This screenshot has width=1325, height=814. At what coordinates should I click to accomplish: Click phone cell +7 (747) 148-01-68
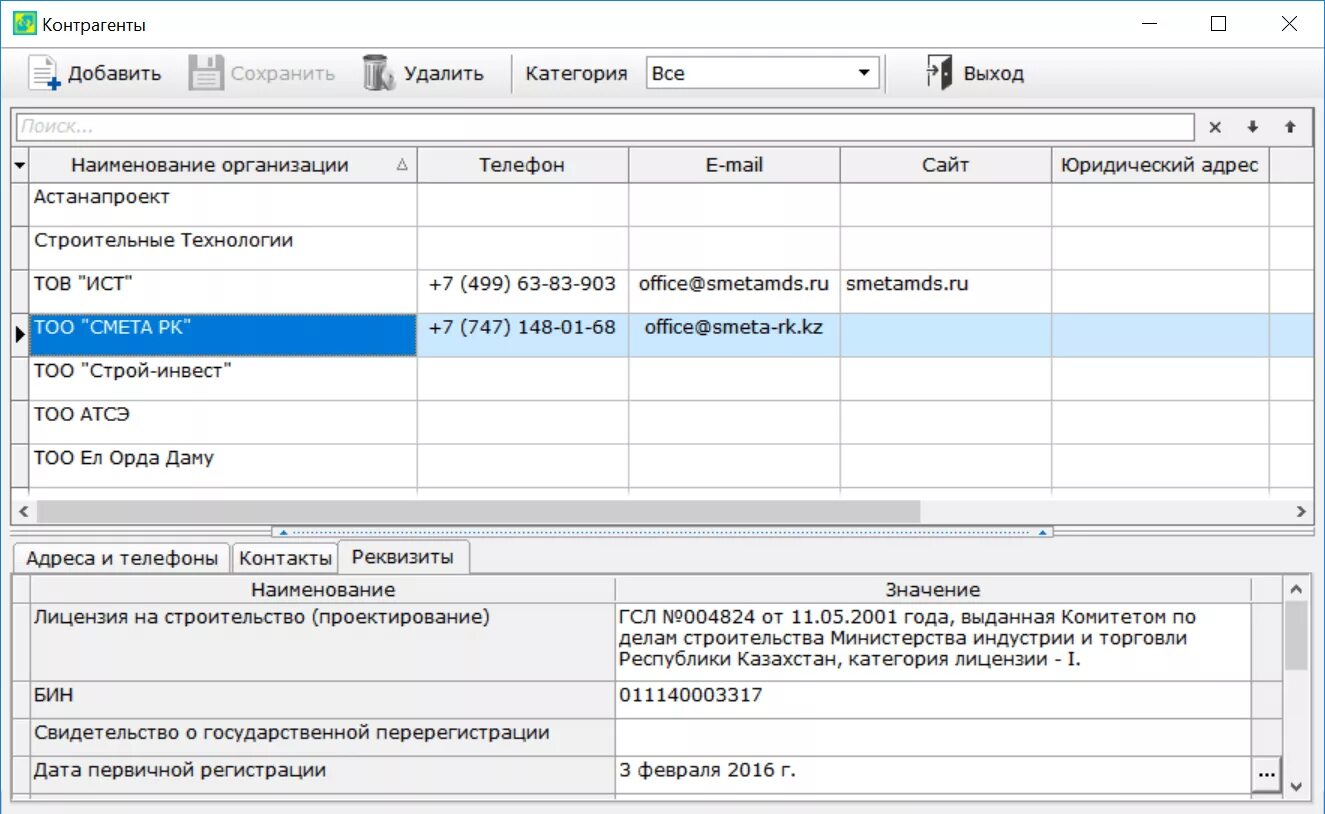[x=523, y=335]
